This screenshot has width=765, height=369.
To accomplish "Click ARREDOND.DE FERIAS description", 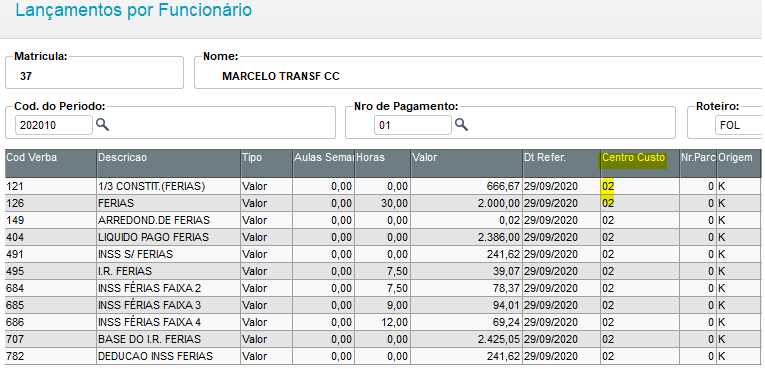I will pyautogui.click(x=169, y=220).
